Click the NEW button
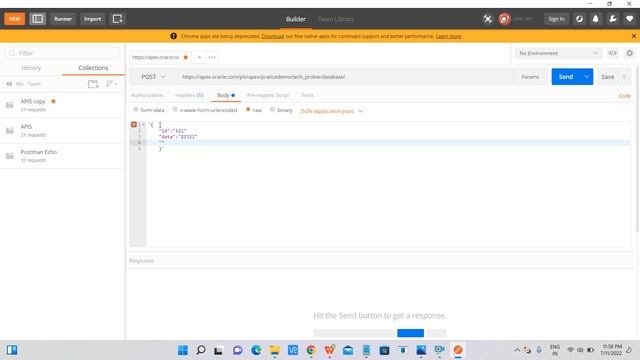640x360 pixels. [15, 19]
